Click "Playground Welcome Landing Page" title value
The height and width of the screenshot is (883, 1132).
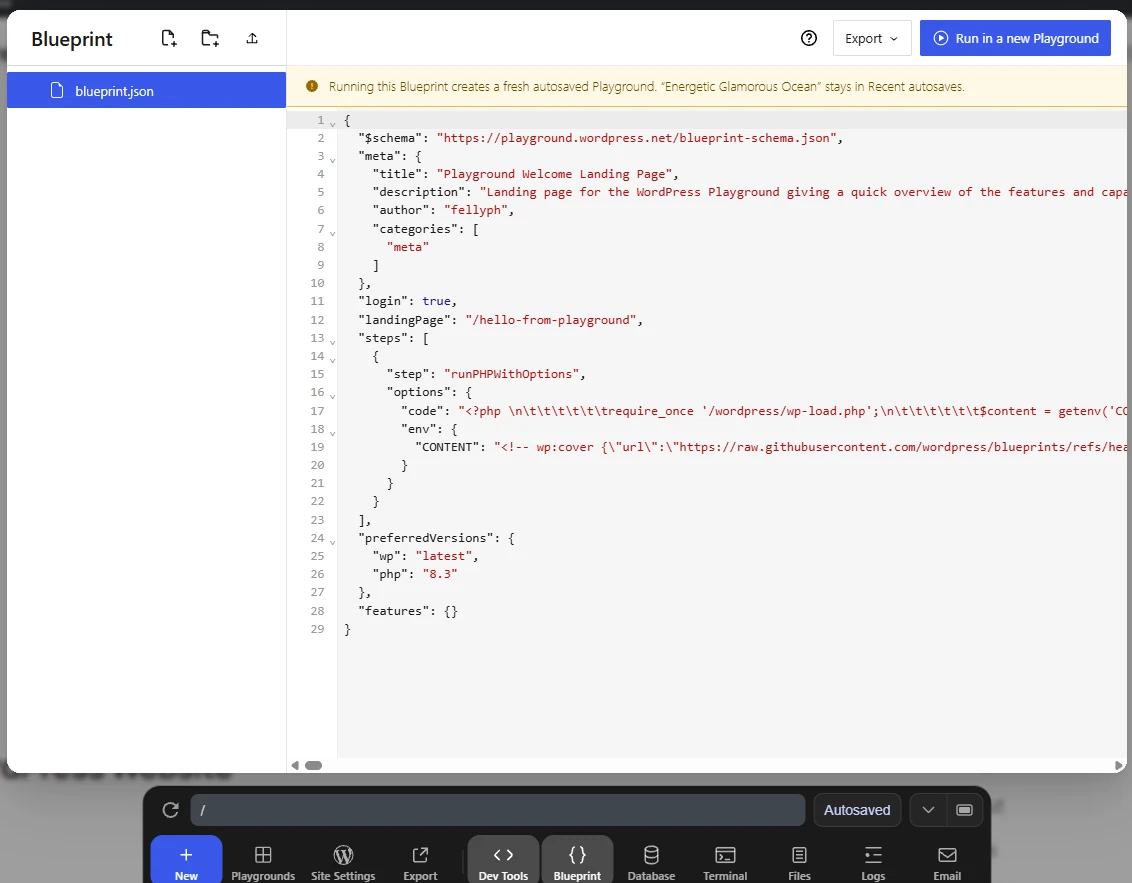tap(554, 174)
